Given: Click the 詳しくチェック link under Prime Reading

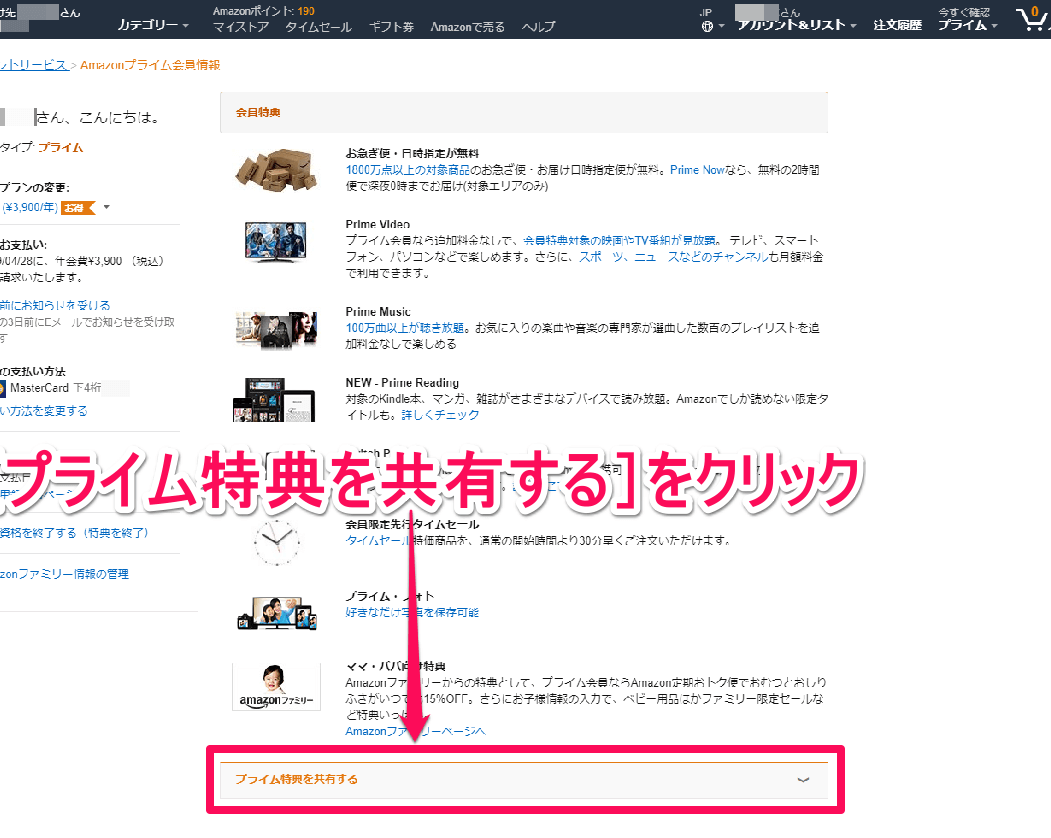Looking at the screenshot, I should pos(440,415).
